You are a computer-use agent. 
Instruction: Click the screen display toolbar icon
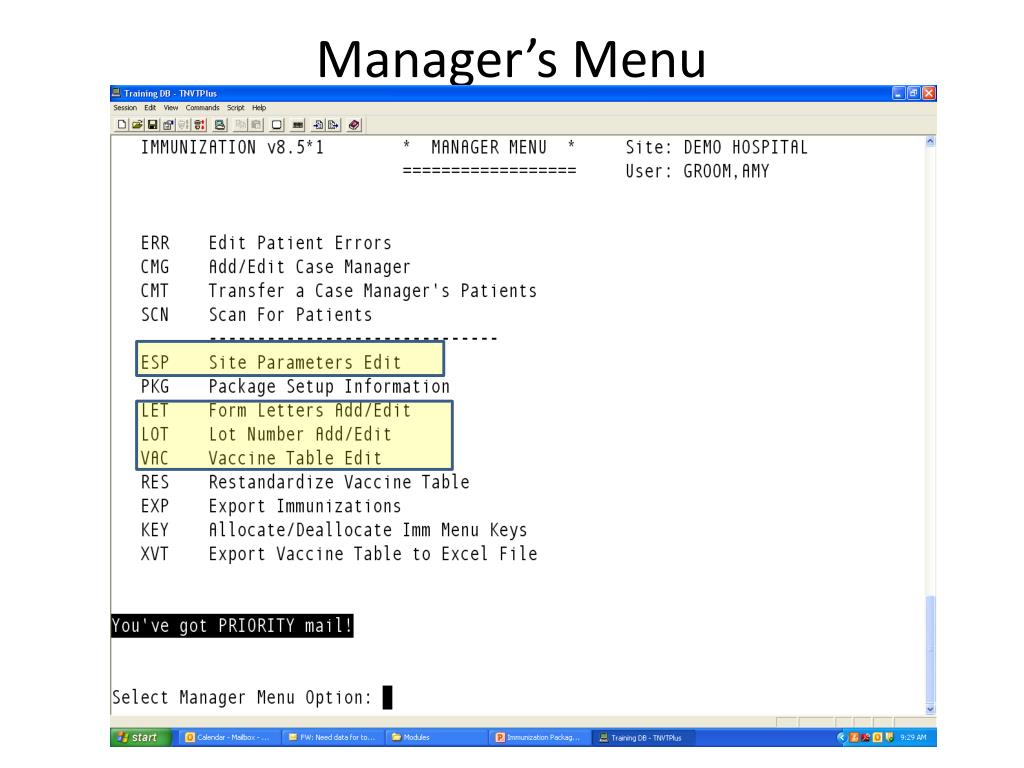[277, 125]
